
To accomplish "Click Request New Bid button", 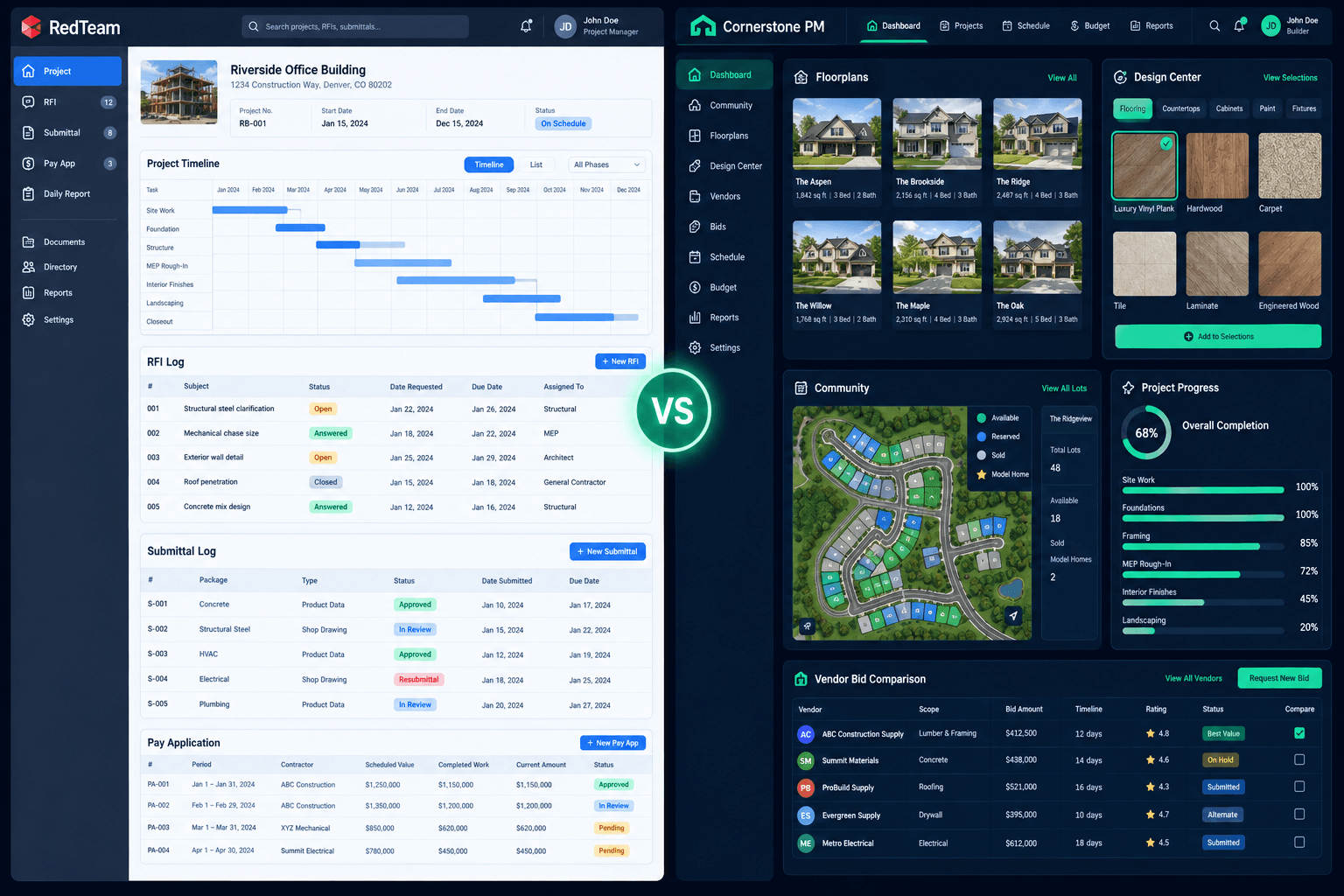I will pos(1279,678).
